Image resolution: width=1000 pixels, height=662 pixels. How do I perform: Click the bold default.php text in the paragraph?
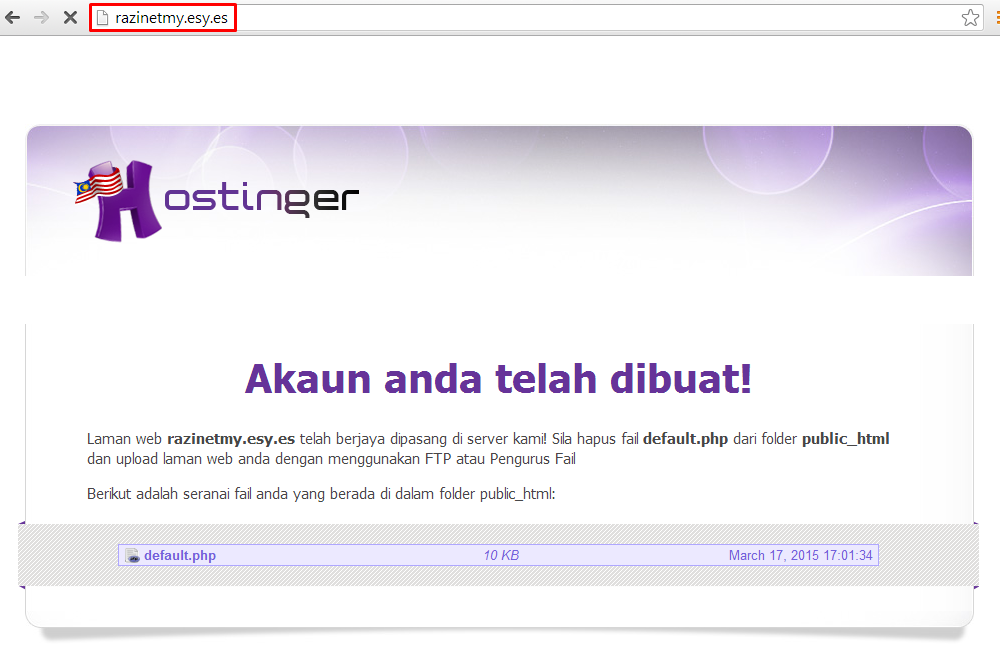pos(685,439)
